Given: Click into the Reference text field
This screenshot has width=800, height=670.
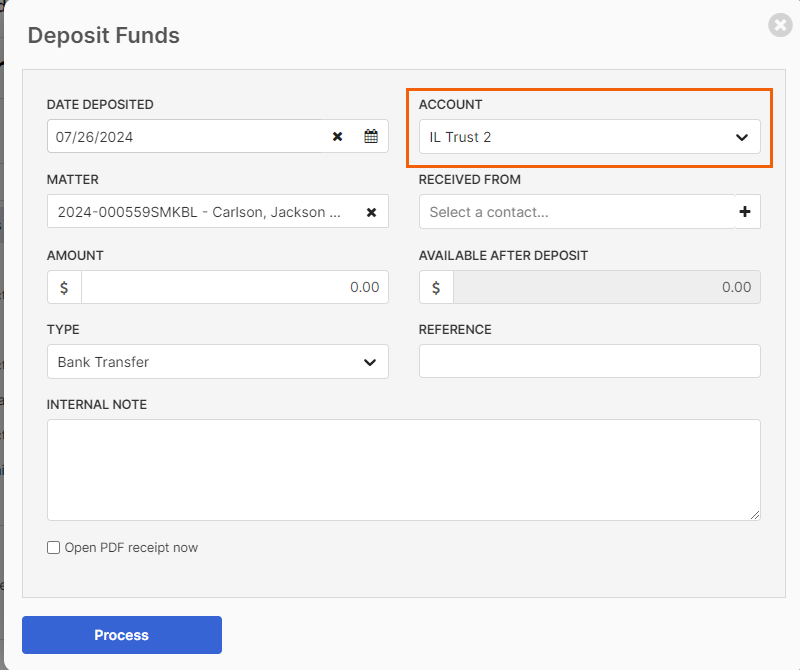Looking at the screenshot, I should (x=589, y=361).
